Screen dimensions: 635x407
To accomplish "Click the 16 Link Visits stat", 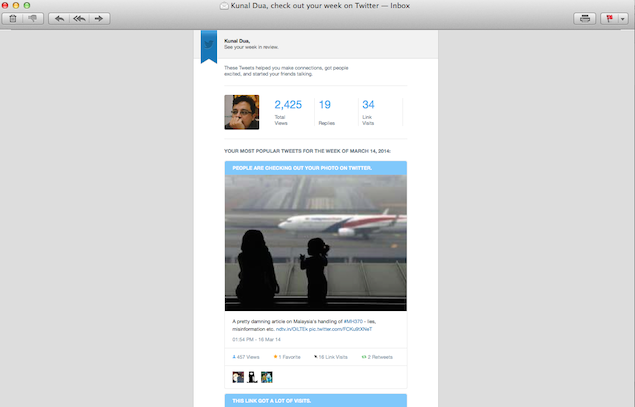I will tap(330, 357).
